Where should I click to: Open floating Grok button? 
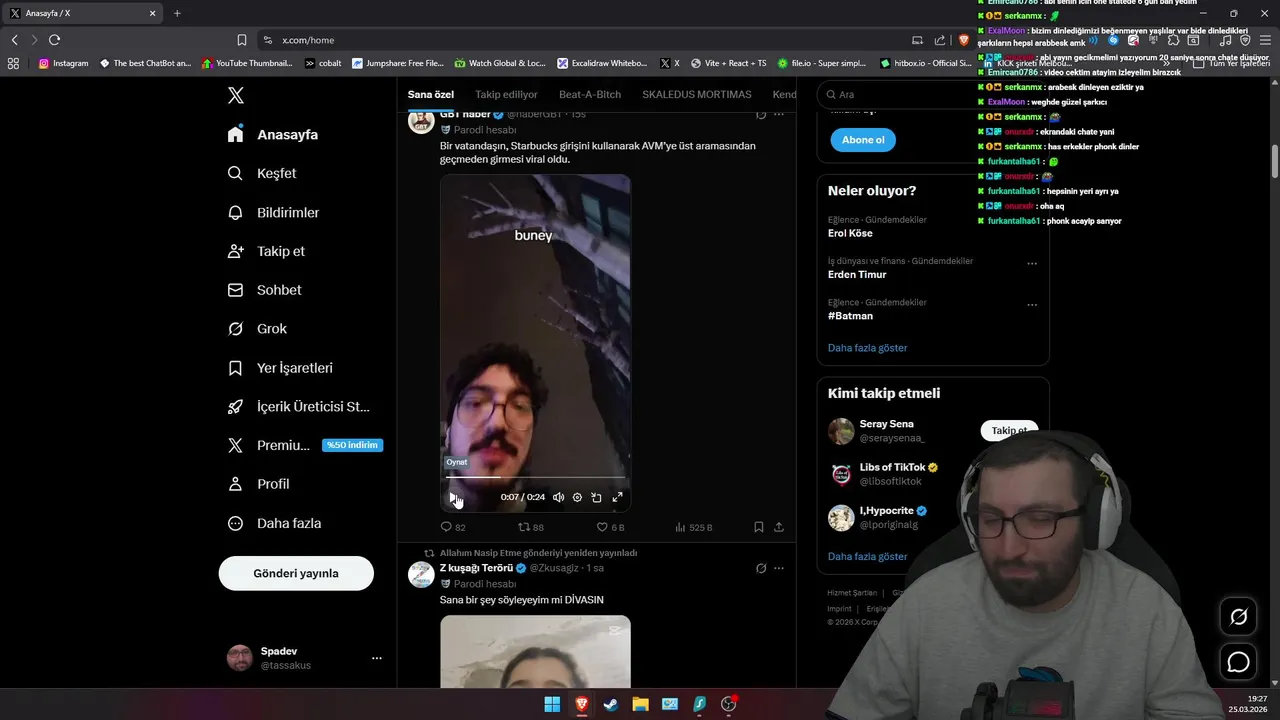coord(1238,617)
